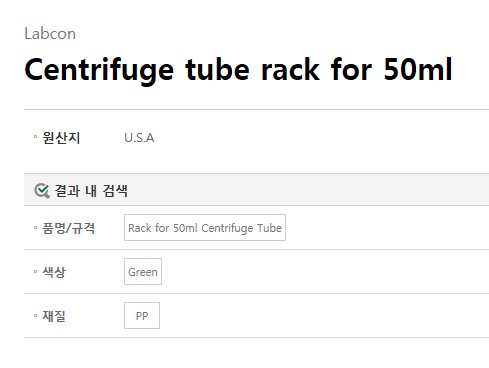Click the 색상 color row label
Screen dimensions: 489x368
(x=54, y=272)
